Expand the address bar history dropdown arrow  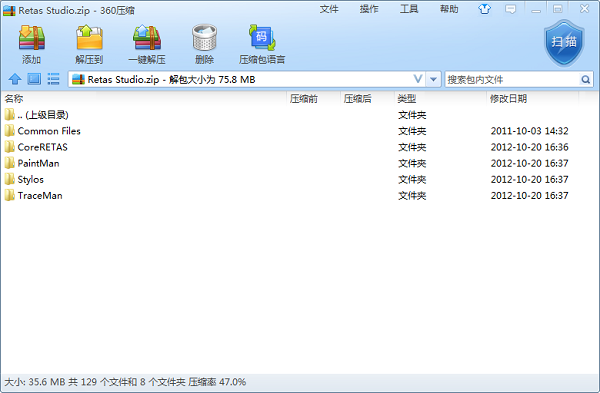(x=433, y=80)
